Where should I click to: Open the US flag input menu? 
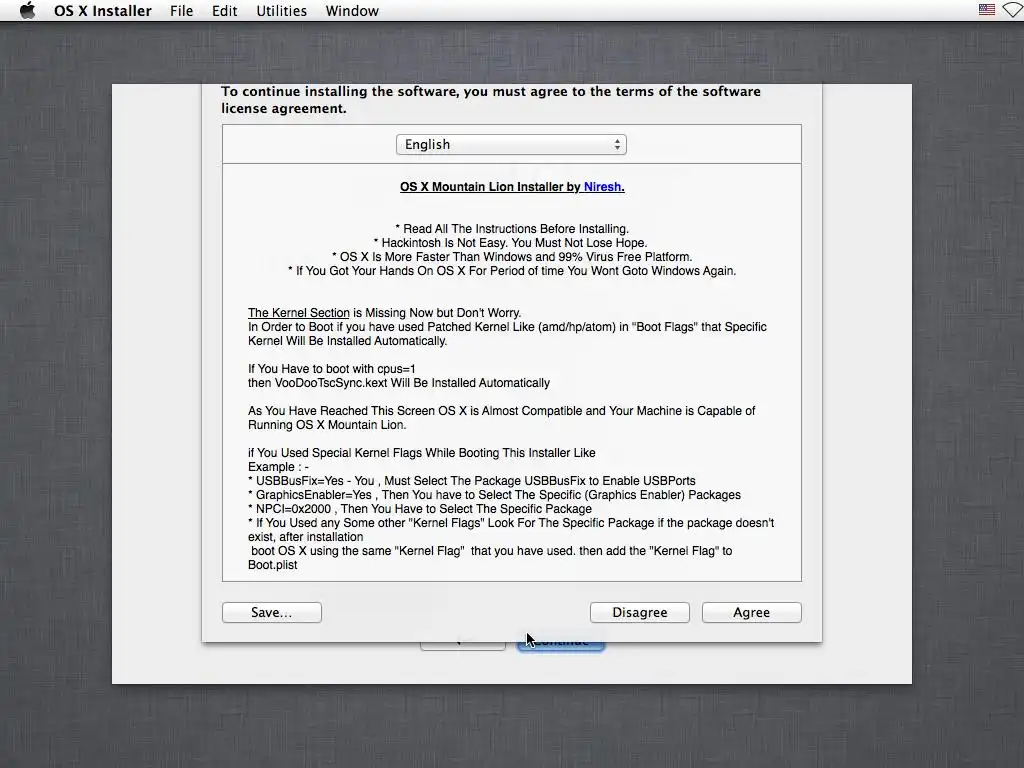click(x=986, y=10)
